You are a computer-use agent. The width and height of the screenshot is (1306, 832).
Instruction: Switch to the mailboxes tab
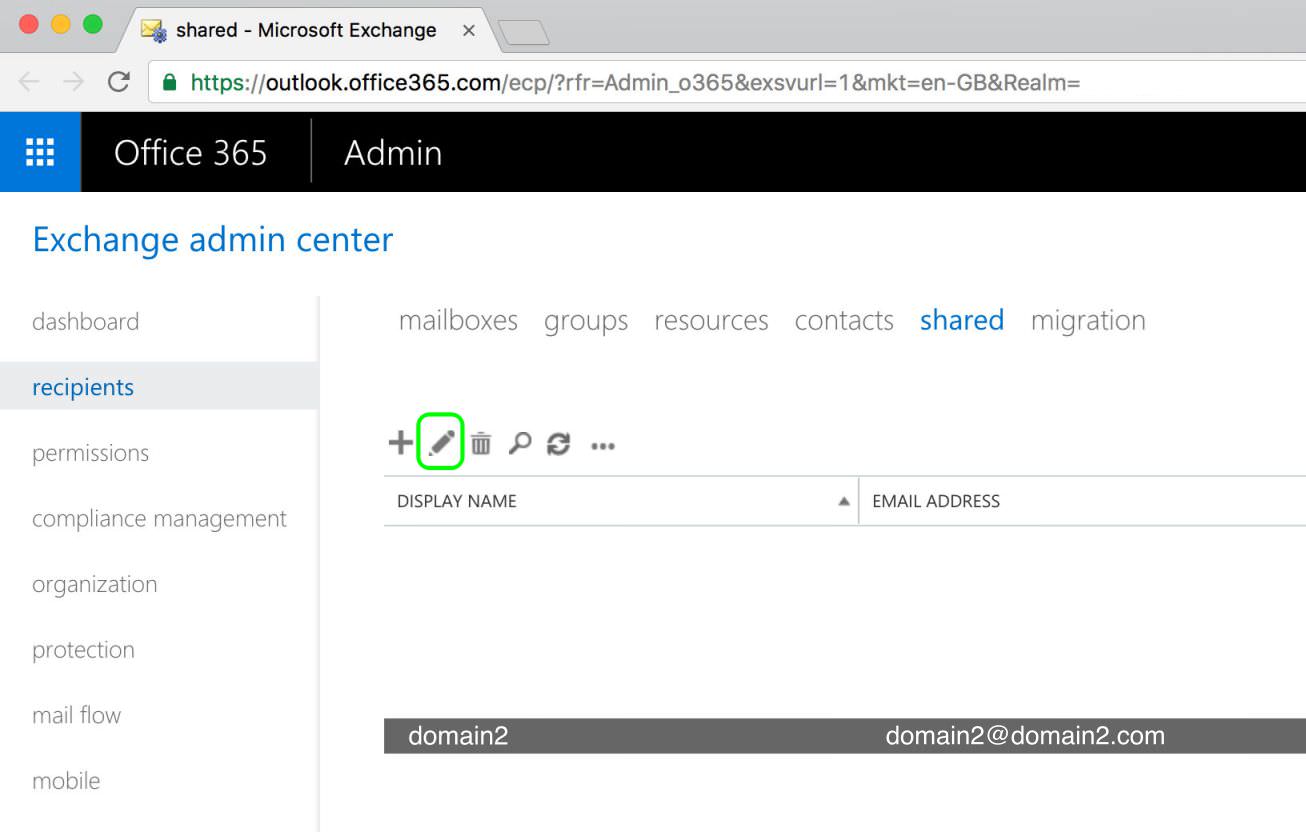458,320
